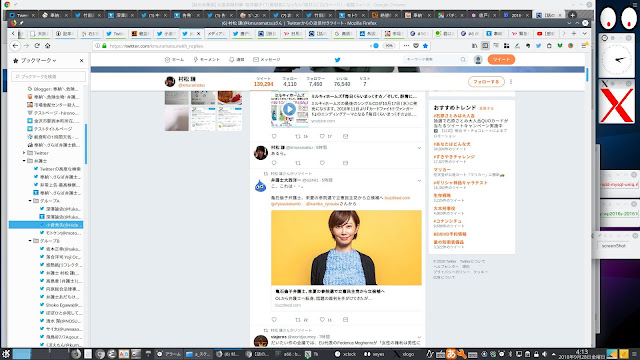Open モーメント nav item
Screen dimensions: 640x360
206,60
